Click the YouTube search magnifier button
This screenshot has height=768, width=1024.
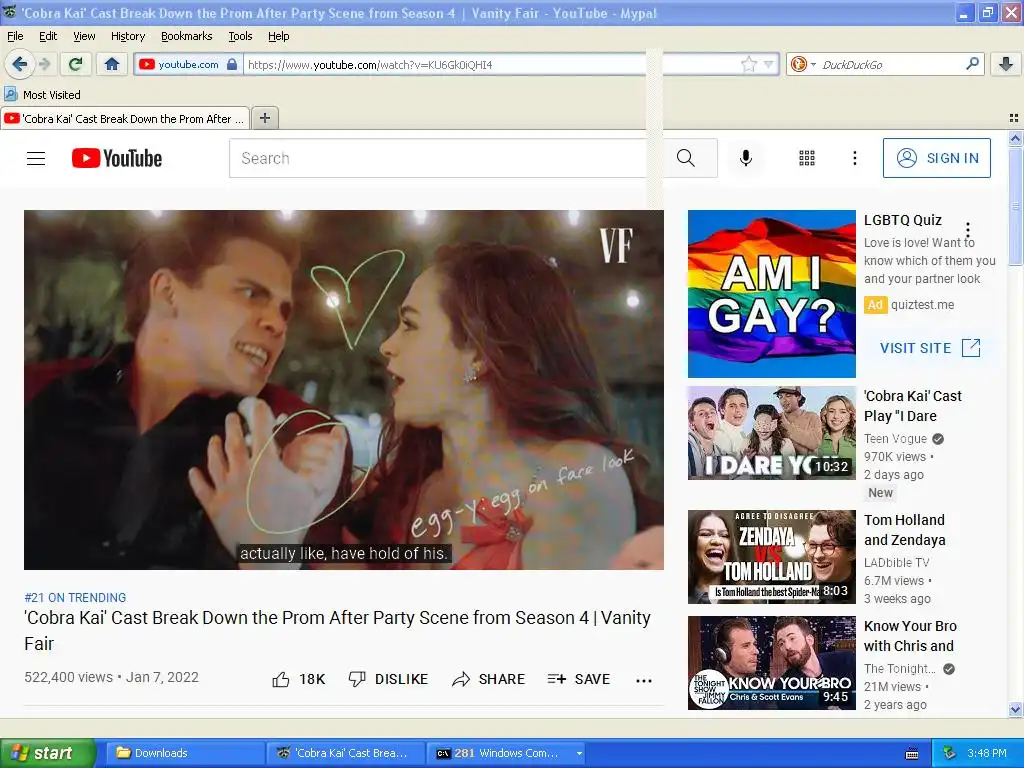tap(686, 158)
